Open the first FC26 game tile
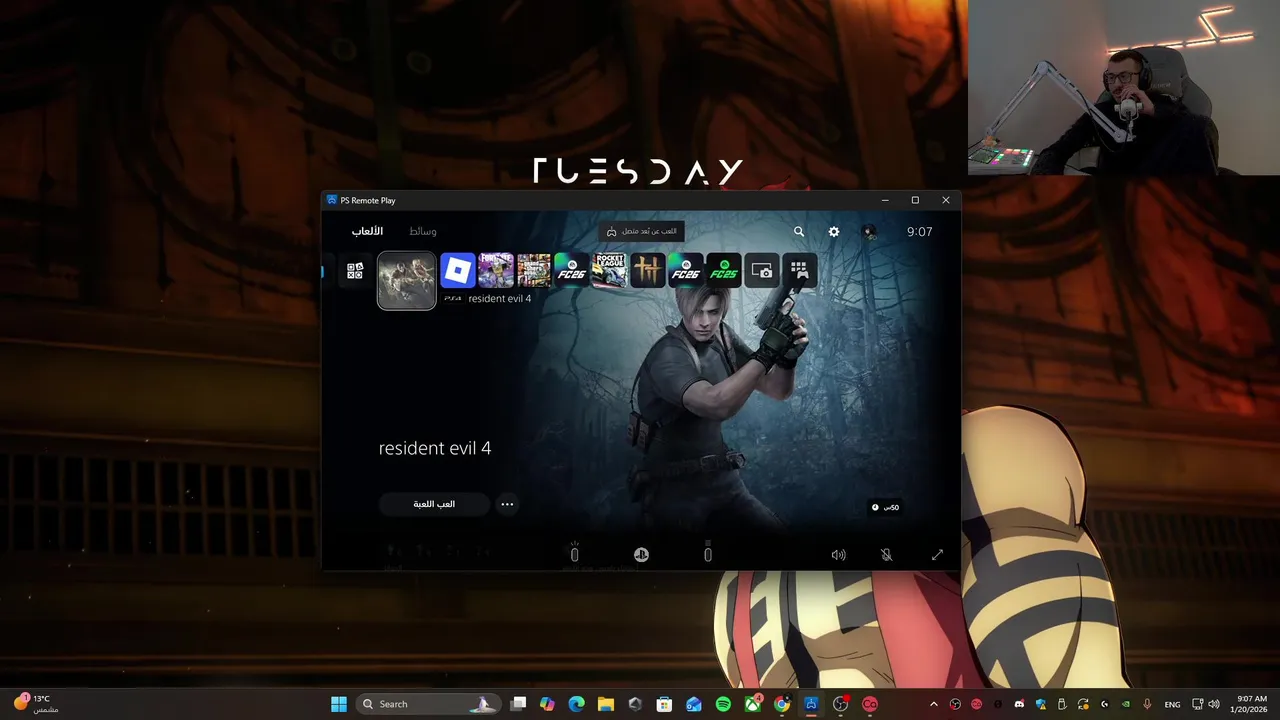This screenshot has height=720, width=1280. tap(571, 271)
